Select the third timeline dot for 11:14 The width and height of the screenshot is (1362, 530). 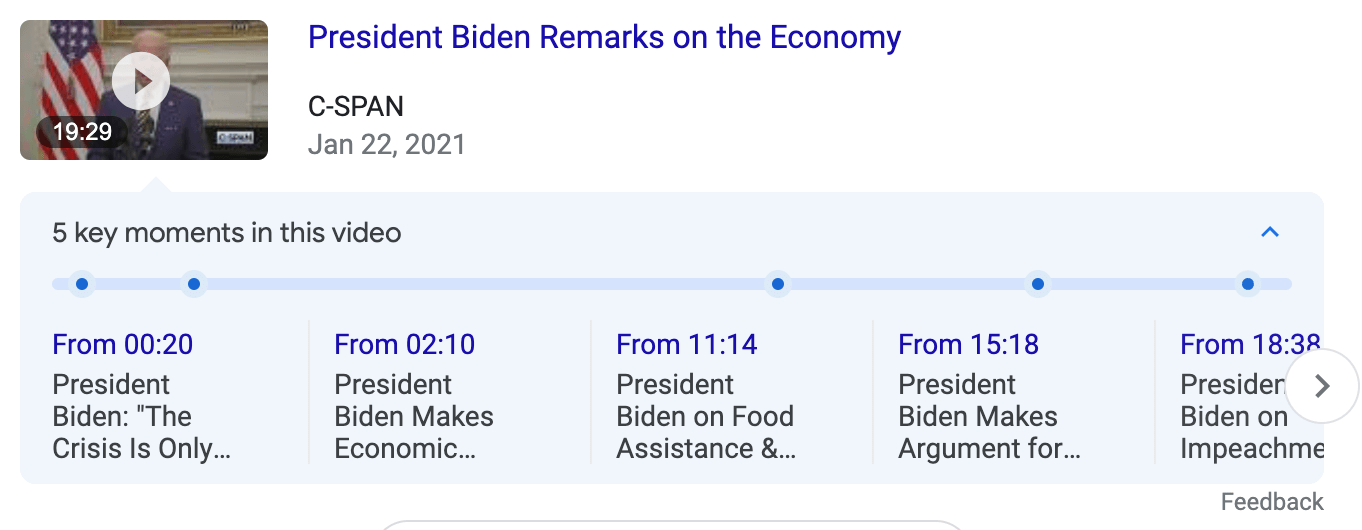(777, 285)
